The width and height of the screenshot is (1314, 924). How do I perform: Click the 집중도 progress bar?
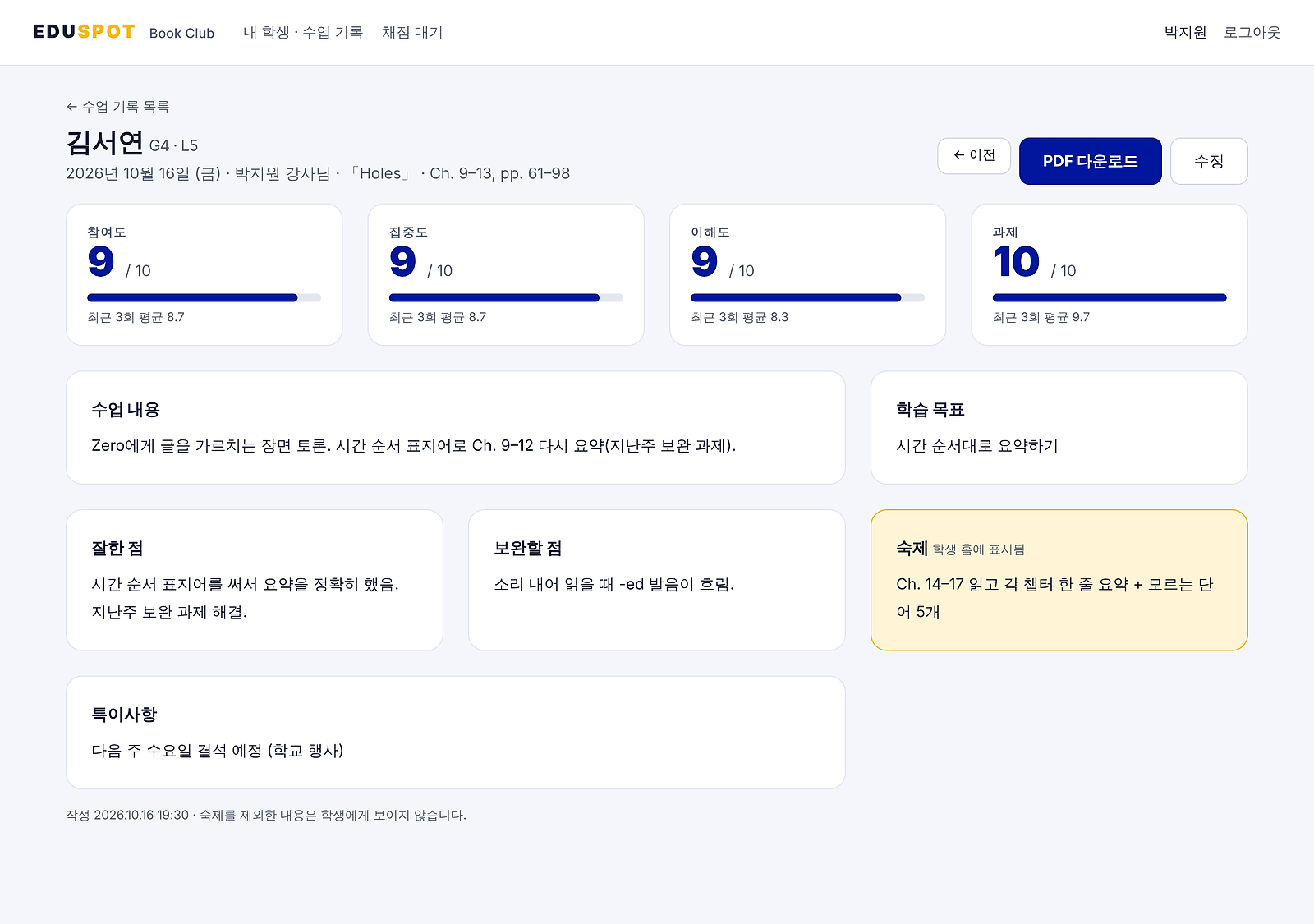[x=506, y=297]
